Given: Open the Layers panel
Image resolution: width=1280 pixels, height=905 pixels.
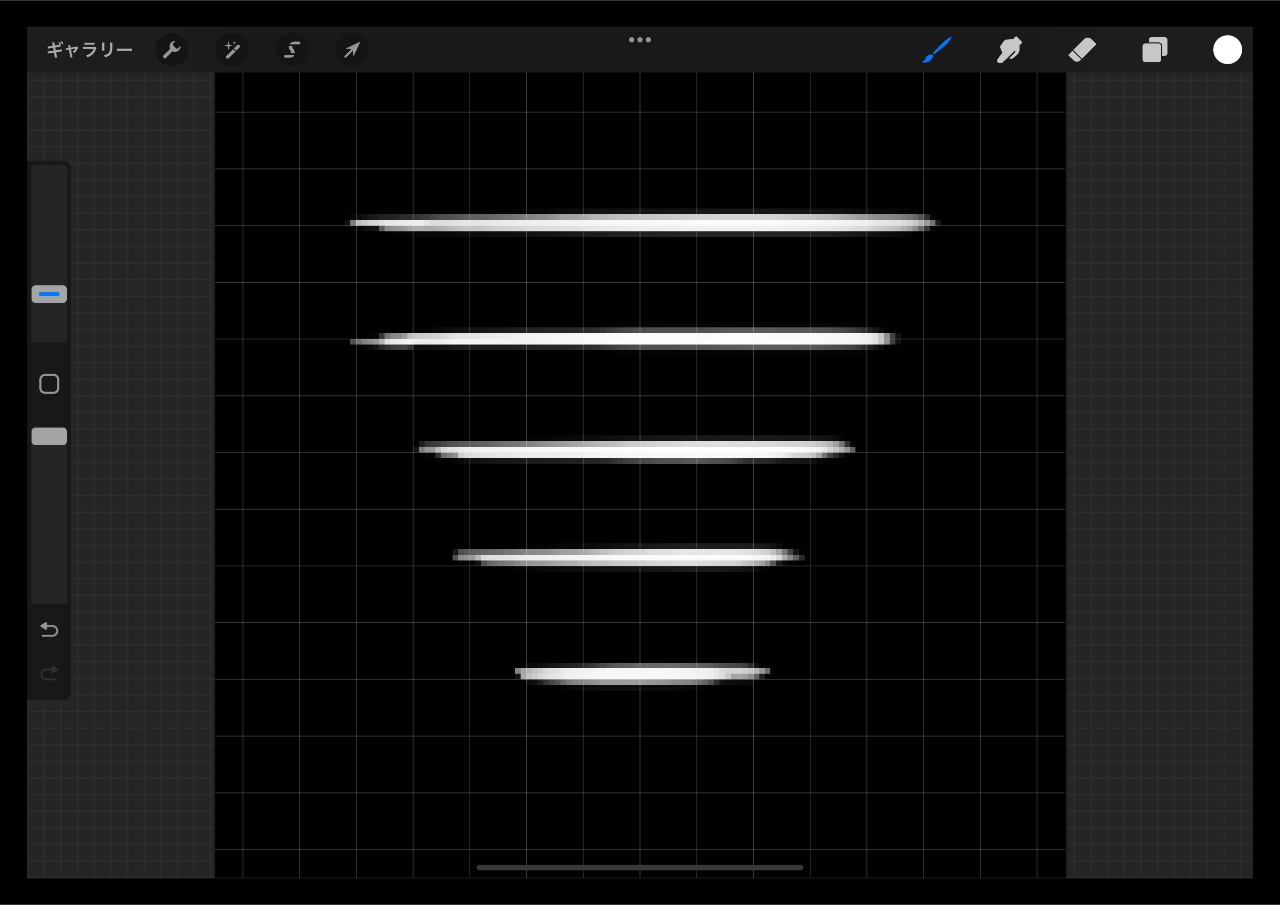Looking at the screenshot, I should tap(1155, 50).
